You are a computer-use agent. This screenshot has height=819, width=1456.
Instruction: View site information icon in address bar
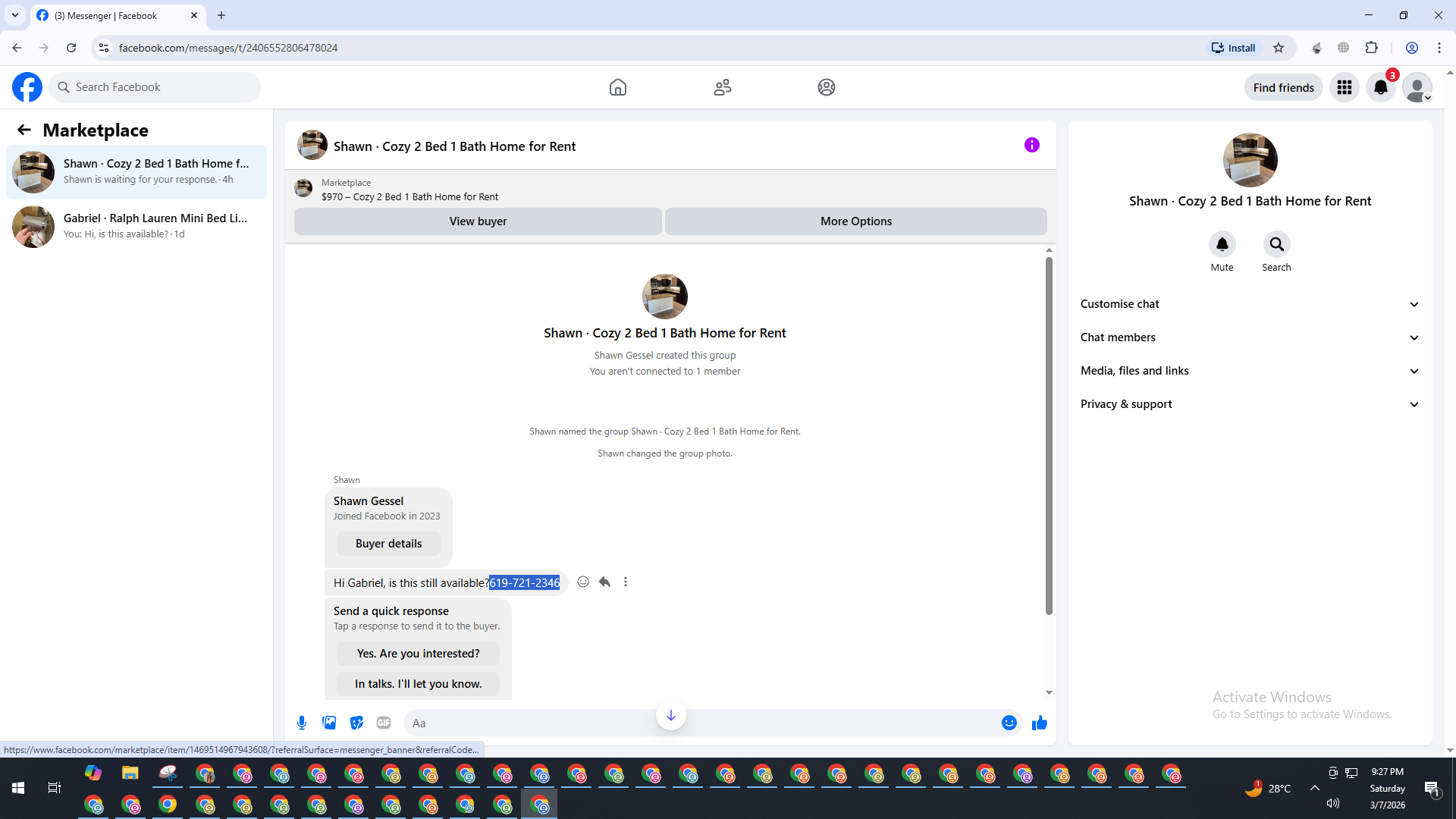click(x=104, y=48)
